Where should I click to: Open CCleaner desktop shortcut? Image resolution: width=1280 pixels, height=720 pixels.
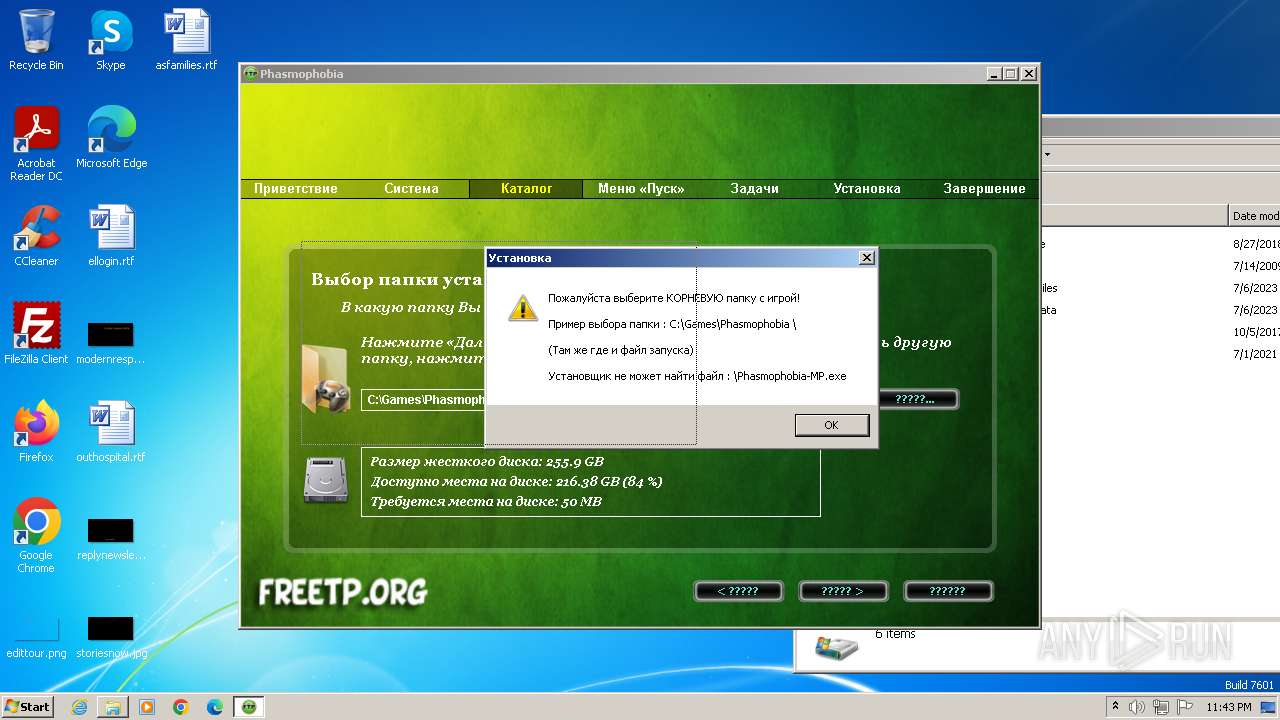click(x=36, y=236)
